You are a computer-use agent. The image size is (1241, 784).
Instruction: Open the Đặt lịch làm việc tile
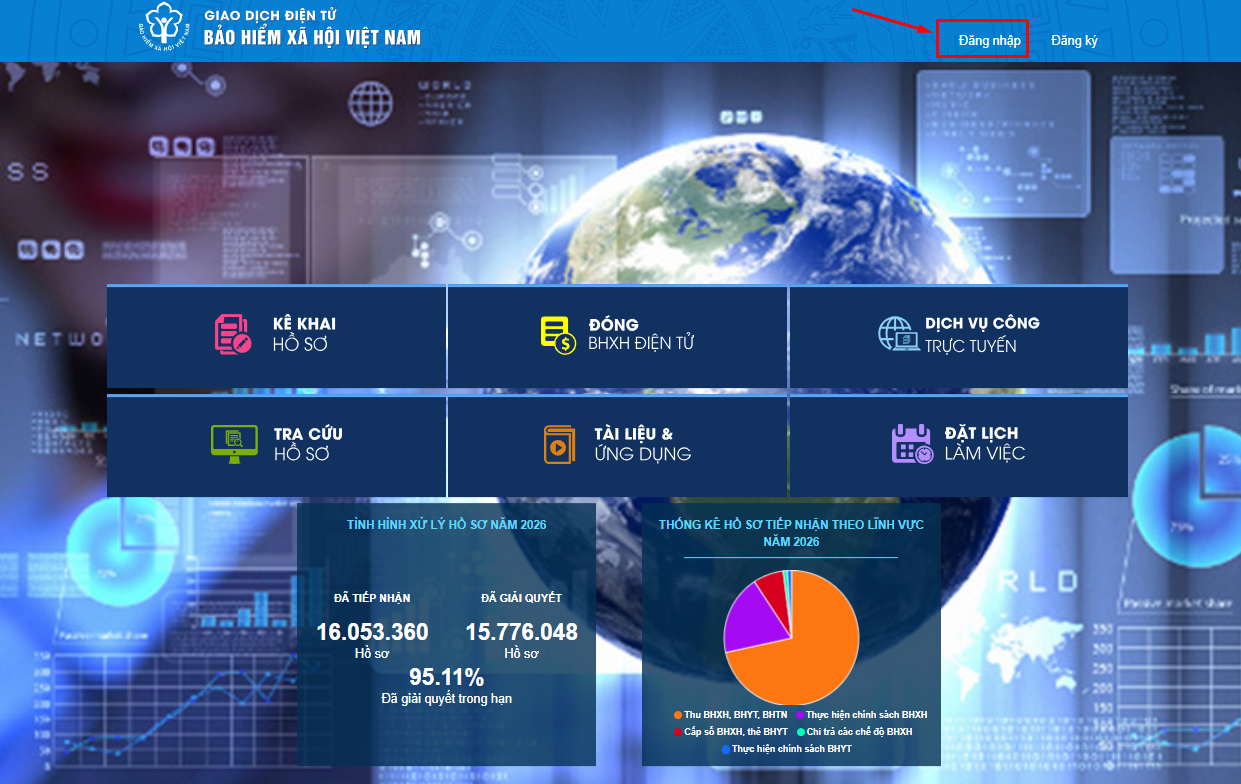click(959, 446)
